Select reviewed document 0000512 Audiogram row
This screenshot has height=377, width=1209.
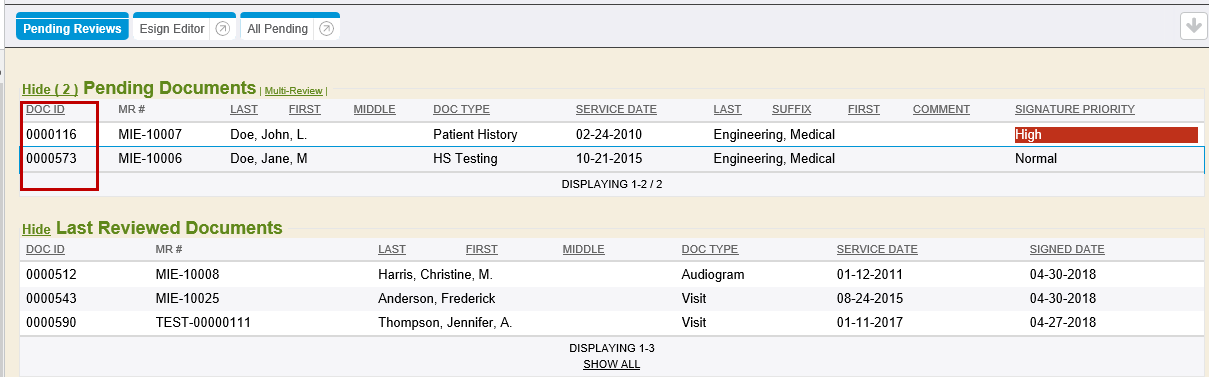612,274
